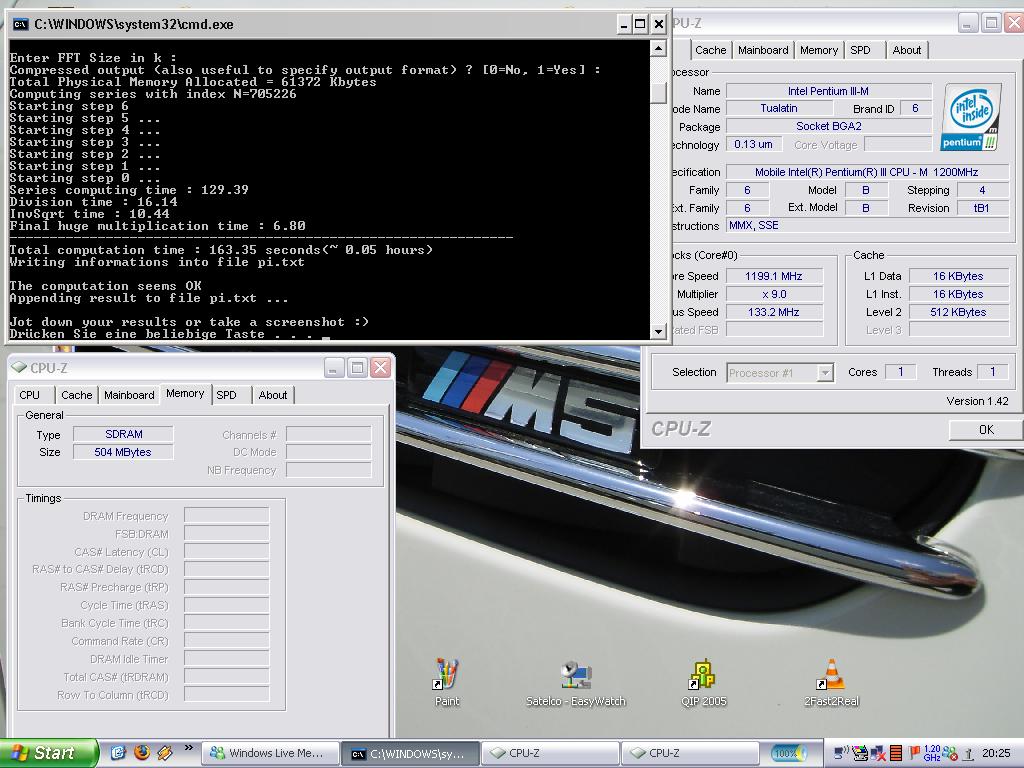Click disconnected network tray icon with red X
The image size is (1024, 768).
tap(878, 753)
